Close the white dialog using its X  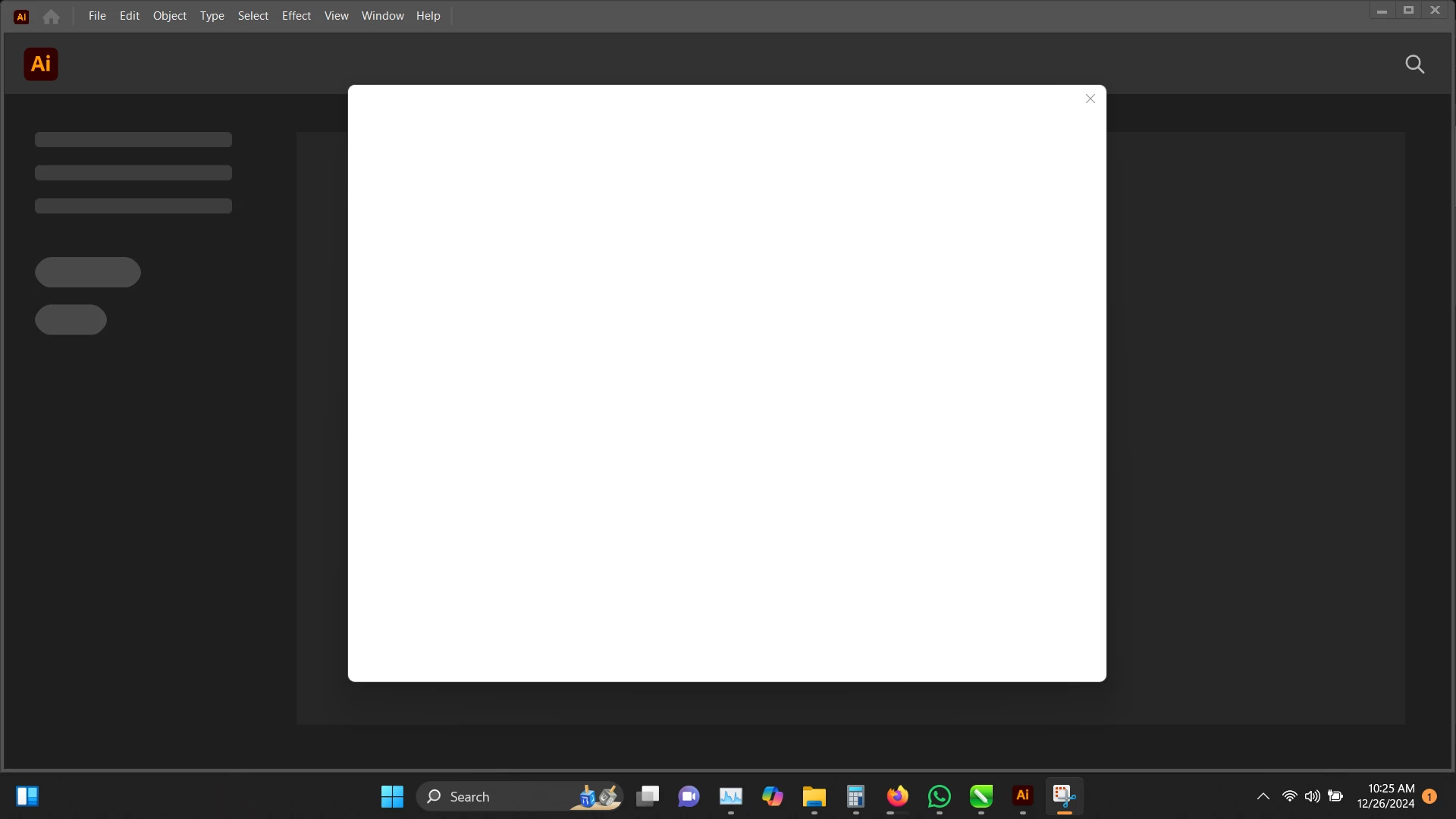(x=1090, y=99)
